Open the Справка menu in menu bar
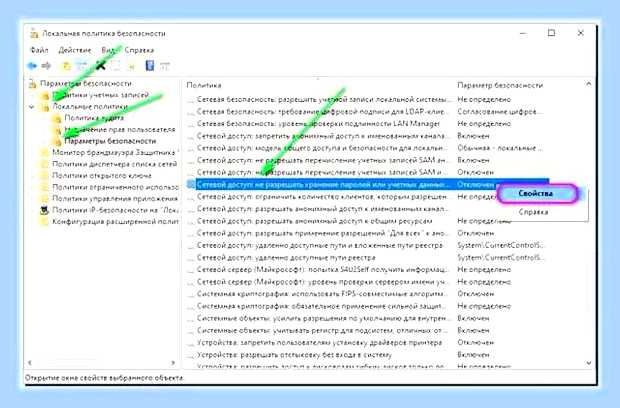The width and height of the screenshot is (620, 408). [x=139, y=50]
